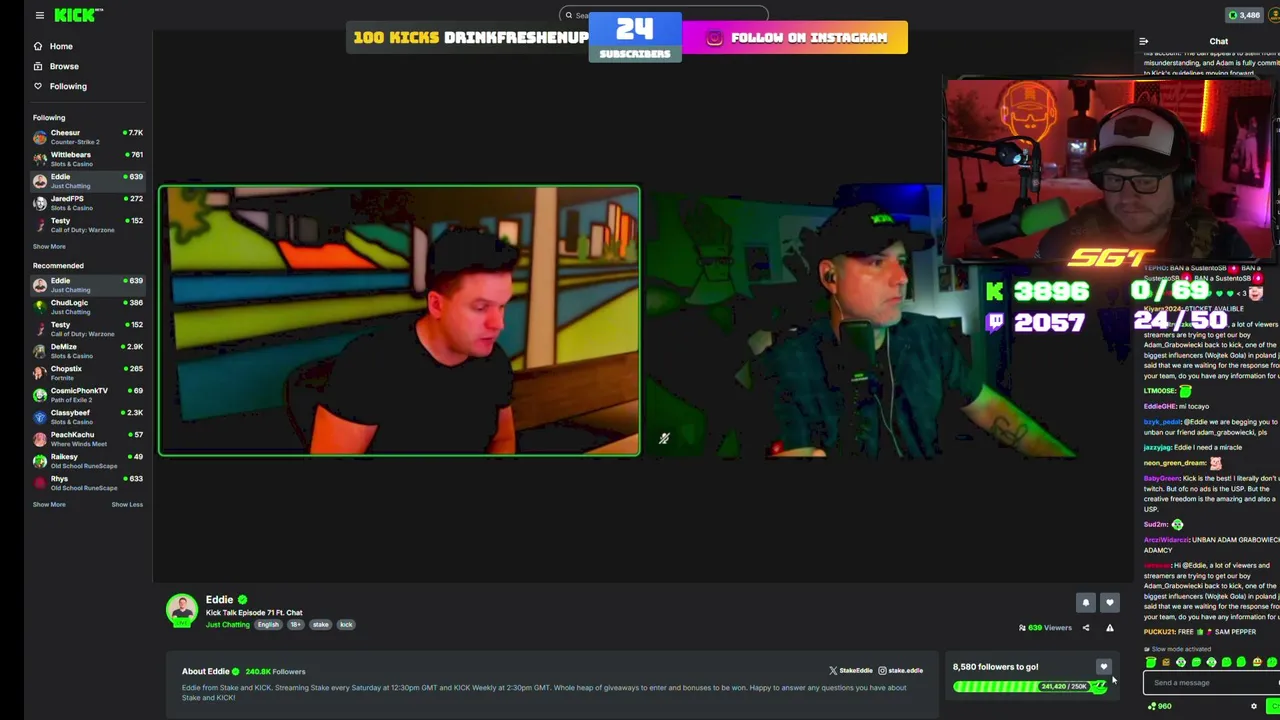Click JaredFPS channel avatar
Screen dimensions: 1280x720
coord(39,203)
